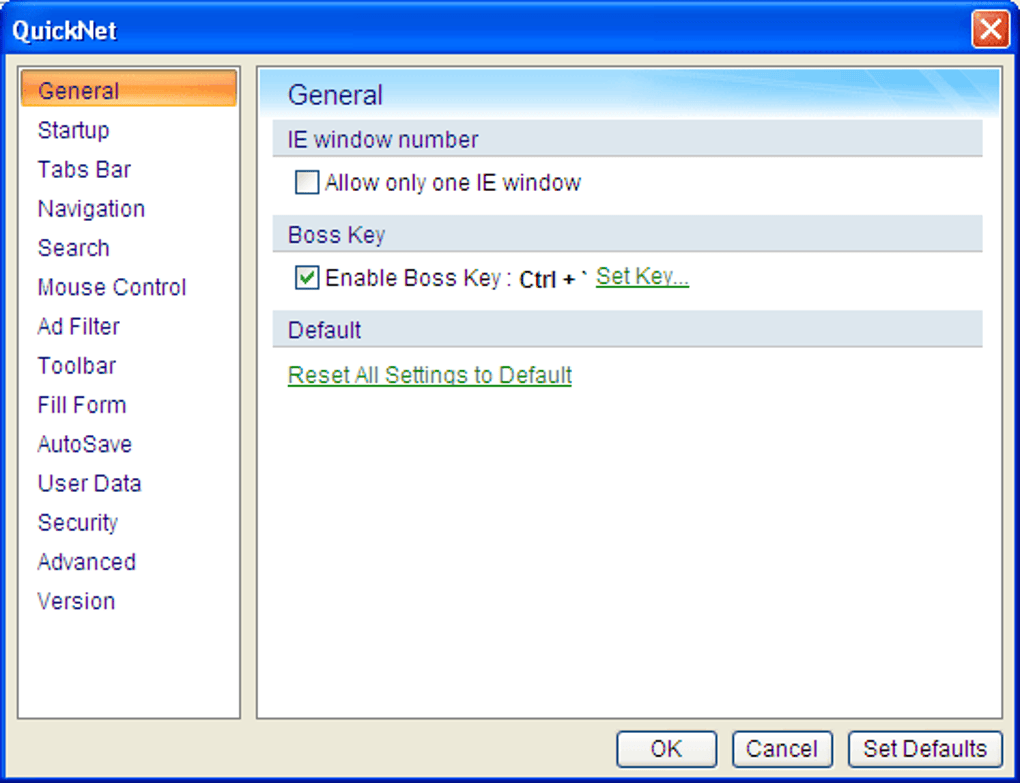Viewport: 1020px width, 783px height.
Task: Enable Allow only one IE window
Action: pyautogui.click(x=307, y=183)
